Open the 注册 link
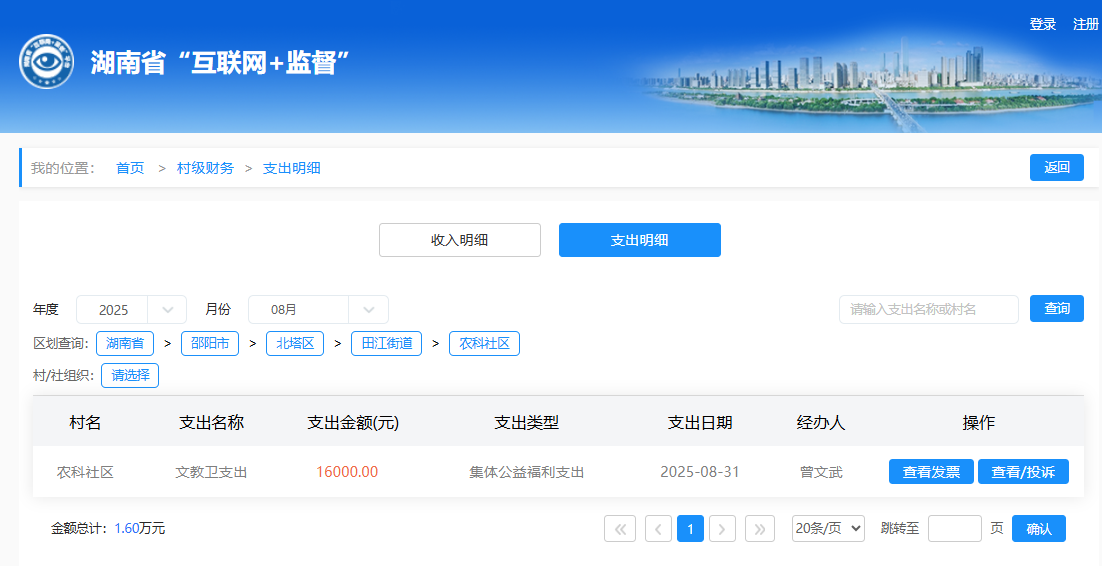The width and height of the screenshot is (1102, 566). click(x=1086, y=24)
